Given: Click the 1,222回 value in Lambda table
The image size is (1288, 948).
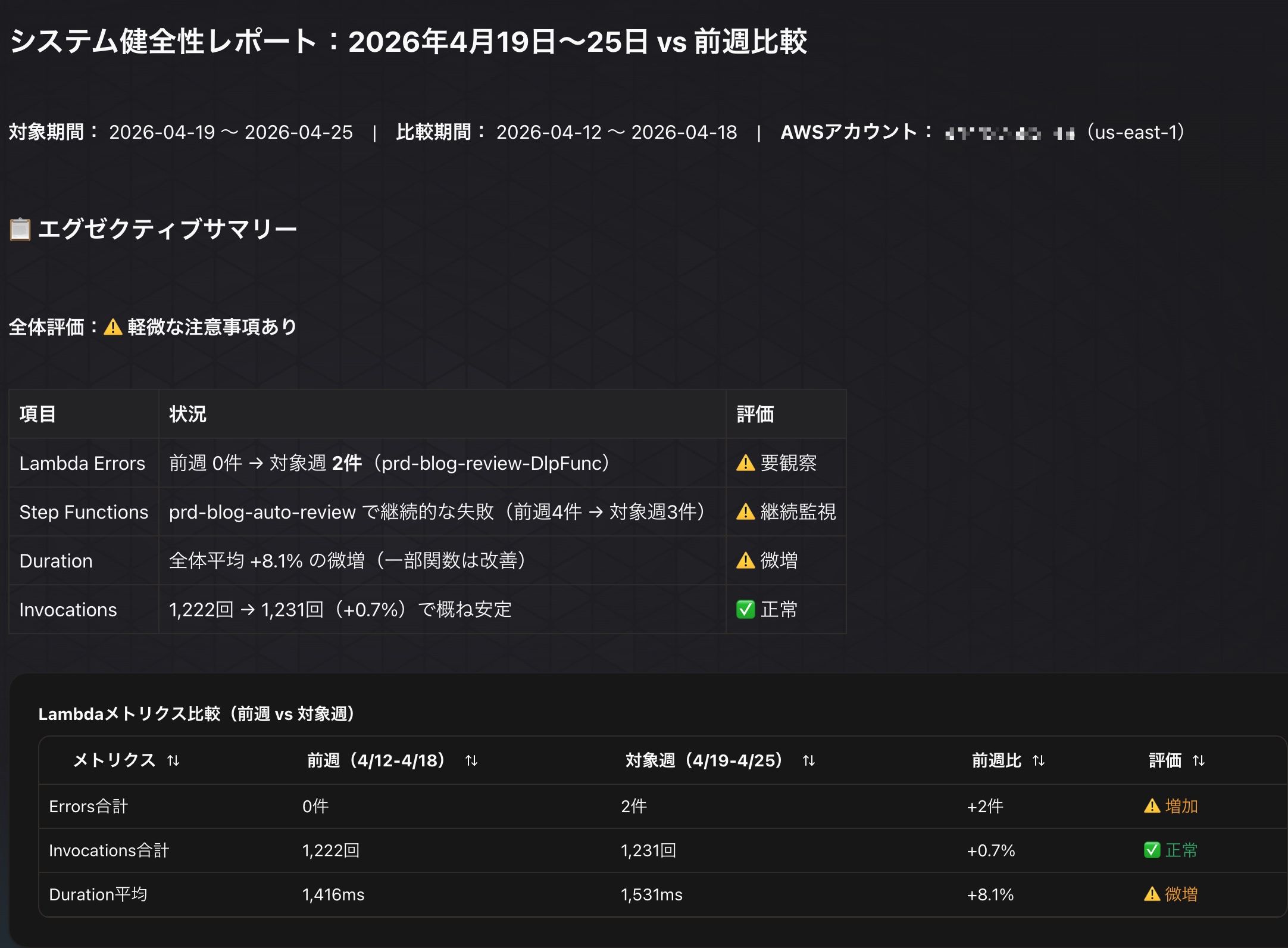Looking at the screenshot, I should coord(331,850).
